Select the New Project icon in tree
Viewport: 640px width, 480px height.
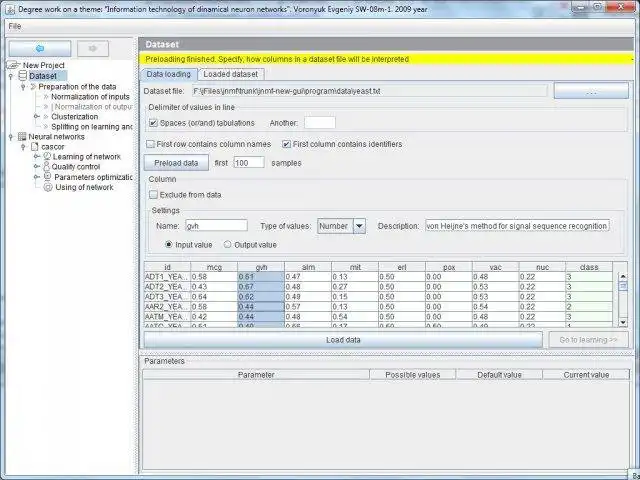pos(13,65)
